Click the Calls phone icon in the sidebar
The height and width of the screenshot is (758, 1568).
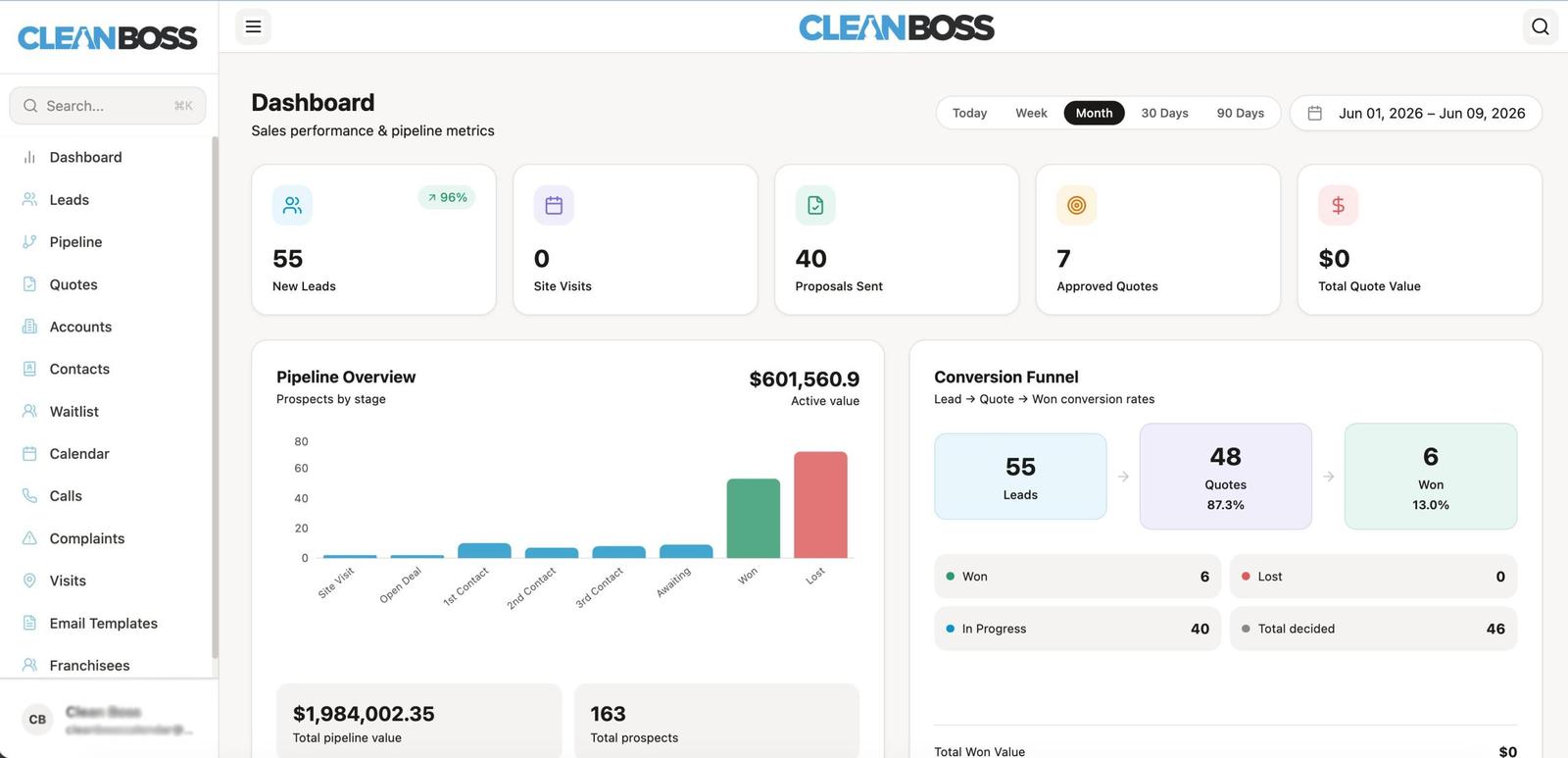pyautogui.click(x=29, y=495)
